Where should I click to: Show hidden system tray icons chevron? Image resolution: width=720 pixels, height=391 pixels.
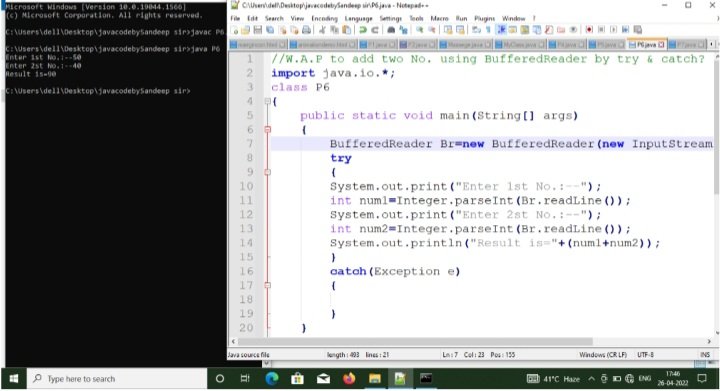click(591, 379)
